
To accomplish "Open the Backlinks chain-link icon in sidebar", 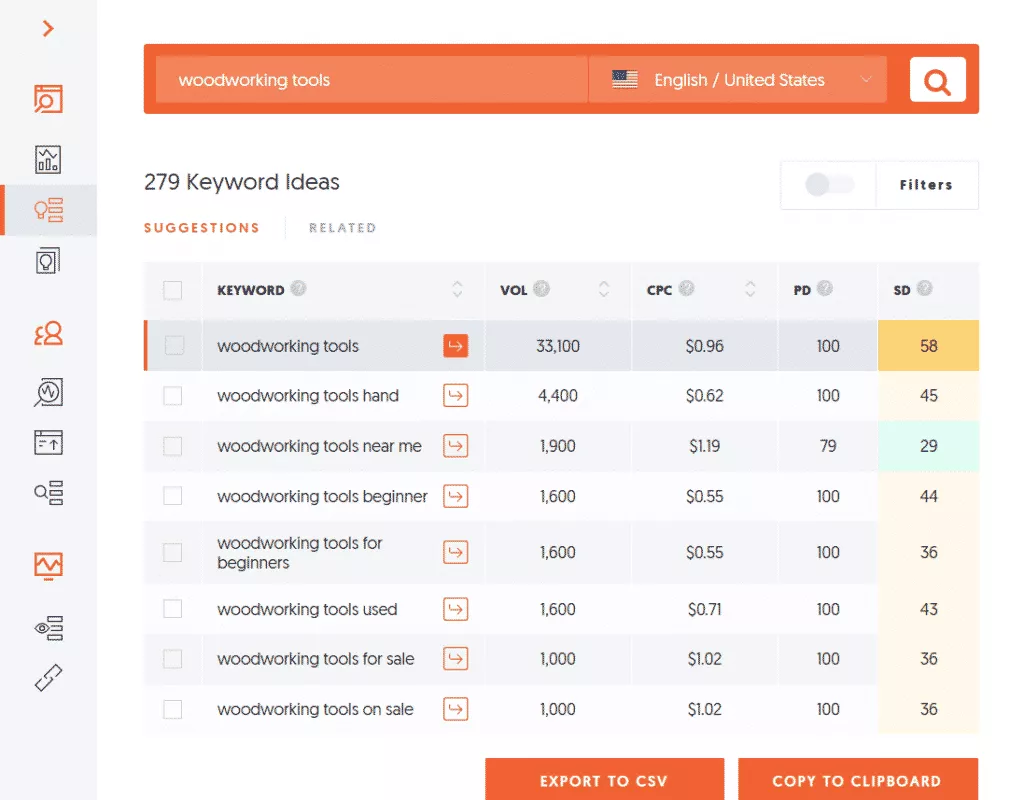I will click(x=48, y=678).
